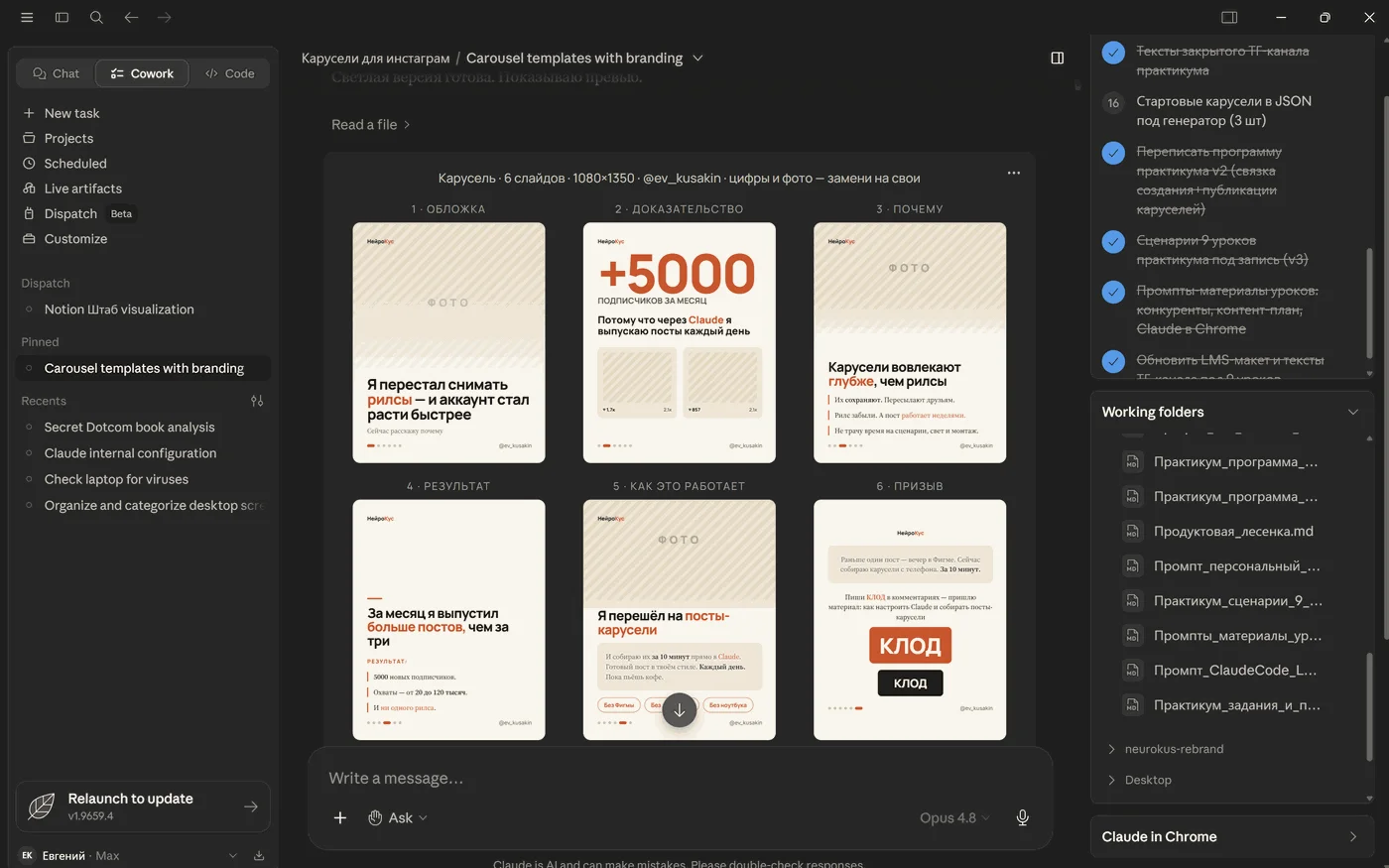1389x868 pixels.
Task: Expand the Read a file step
Action: click(370, 124)
